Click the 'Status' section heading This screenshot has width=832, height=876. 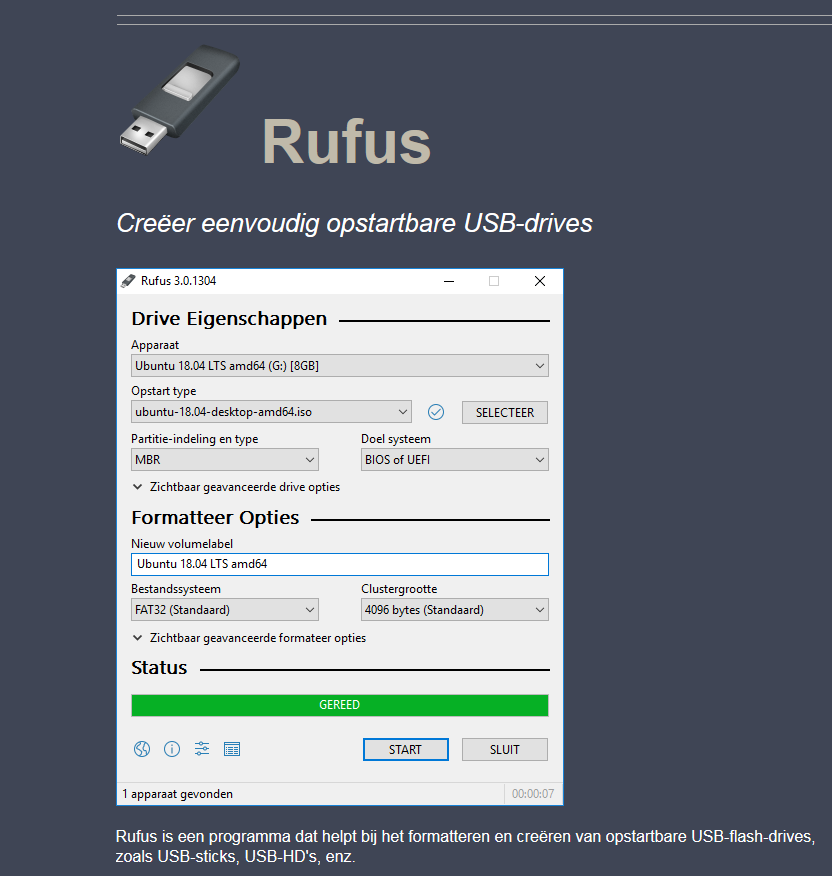pos(159,668)
